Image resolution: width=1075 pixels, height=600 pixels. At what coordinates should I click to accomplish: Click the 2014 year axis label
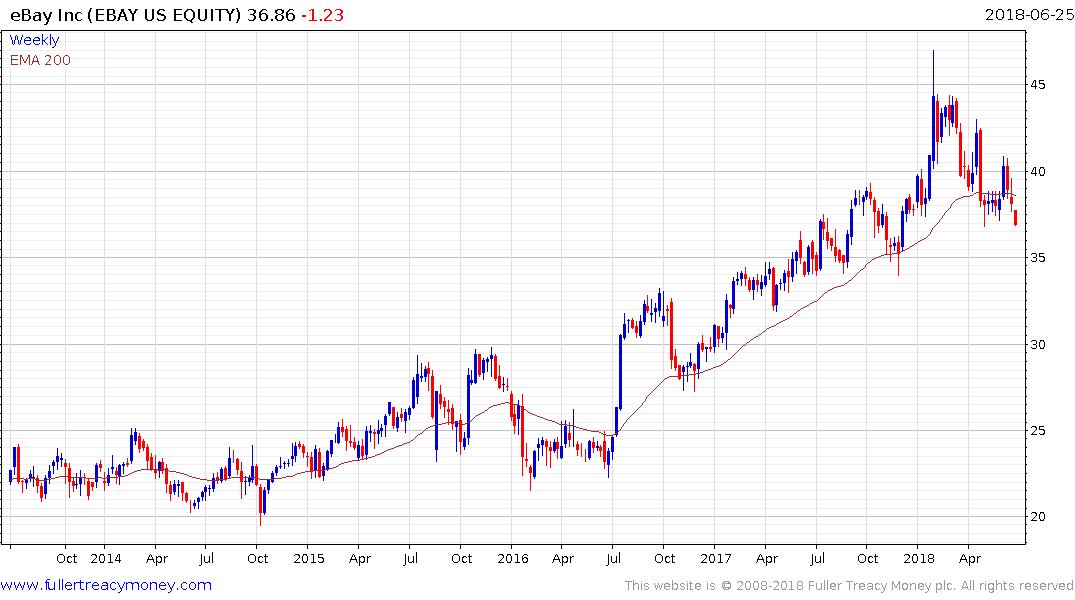pos(106,558)
